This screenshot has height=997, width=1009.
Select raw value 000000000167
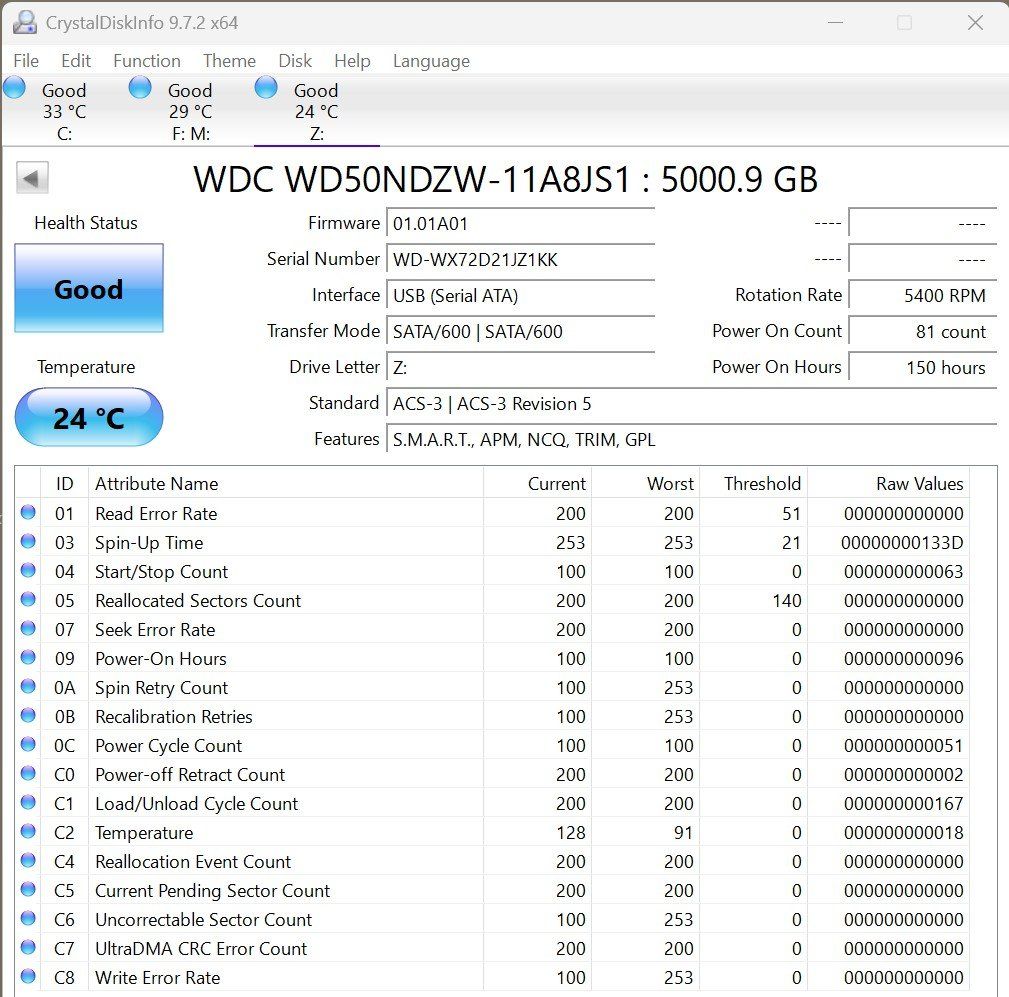pyautogui.click(x=903, y=803)
